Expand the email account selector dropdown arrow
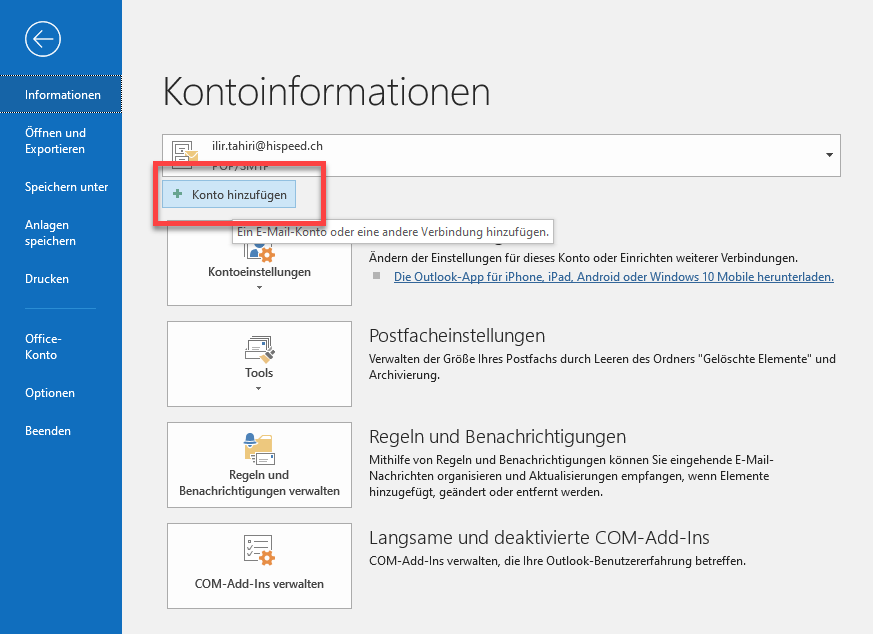Image resolution: width=873 pixels, height=634 pixels. (829, 156)
